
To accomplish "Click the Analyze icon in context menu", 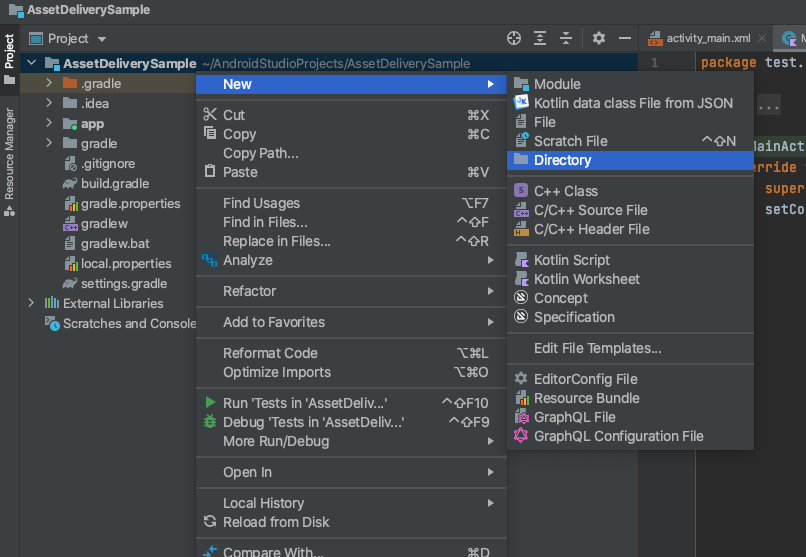I will click(210, 259).
